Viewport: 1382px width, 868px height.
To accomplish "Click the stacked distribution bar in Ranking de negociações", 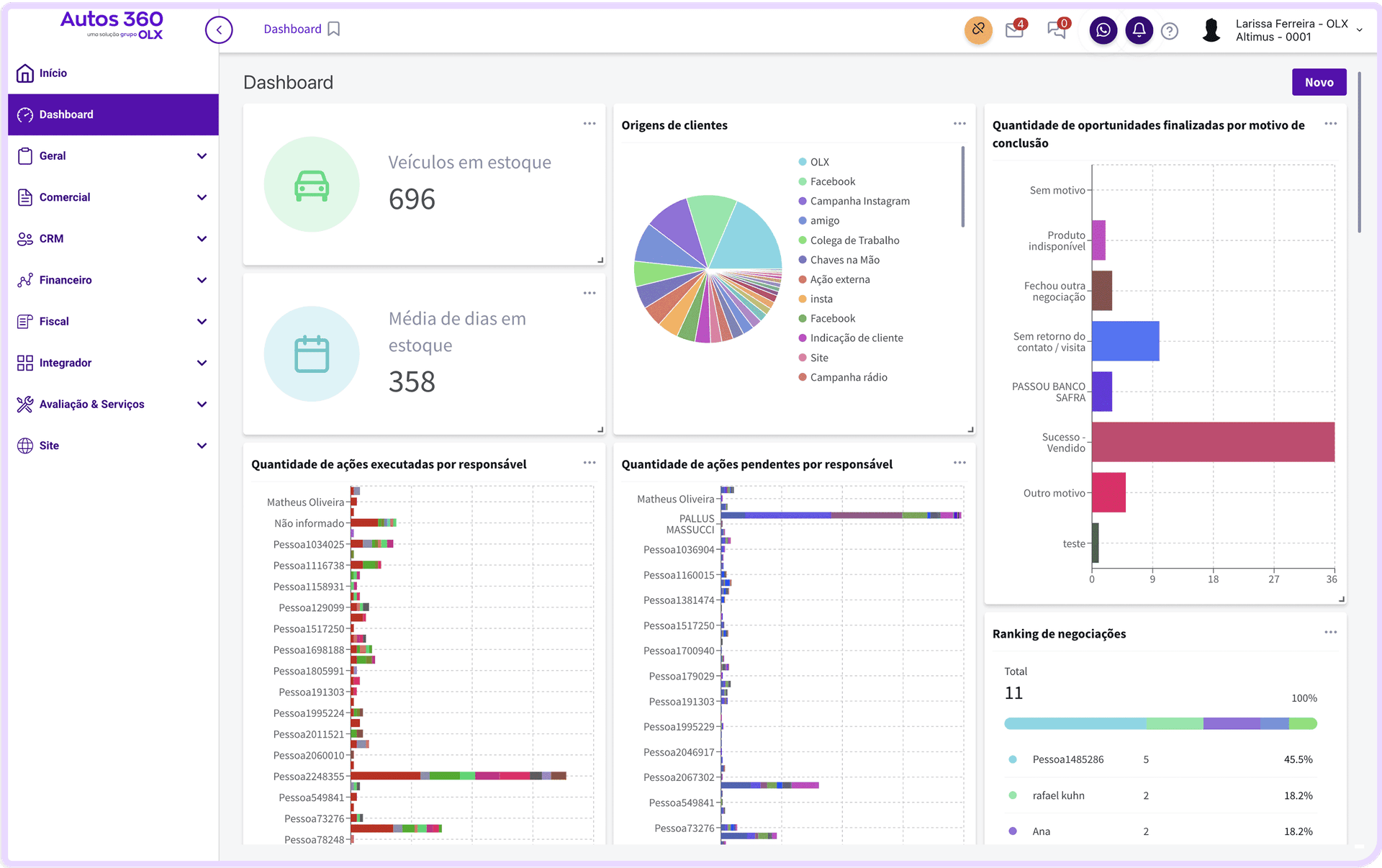I will click(x=1160, y=724).
